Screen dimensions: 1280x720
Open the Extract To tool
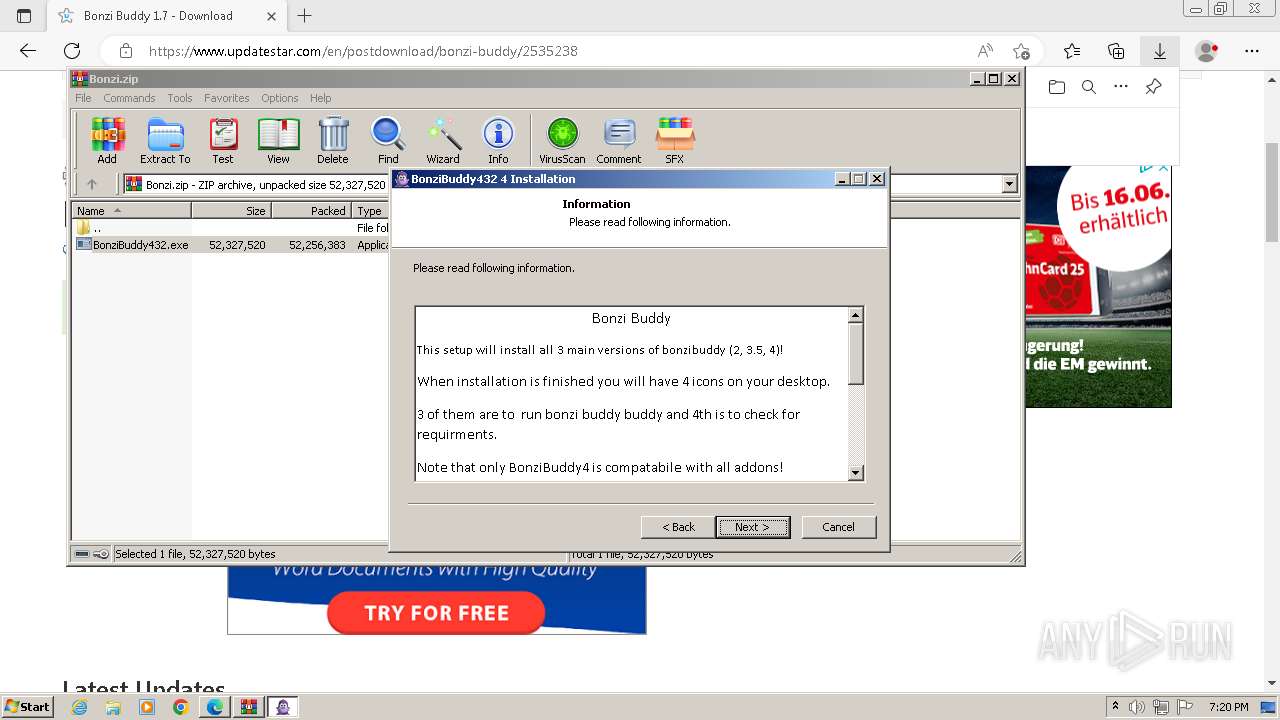coord(165,140)
